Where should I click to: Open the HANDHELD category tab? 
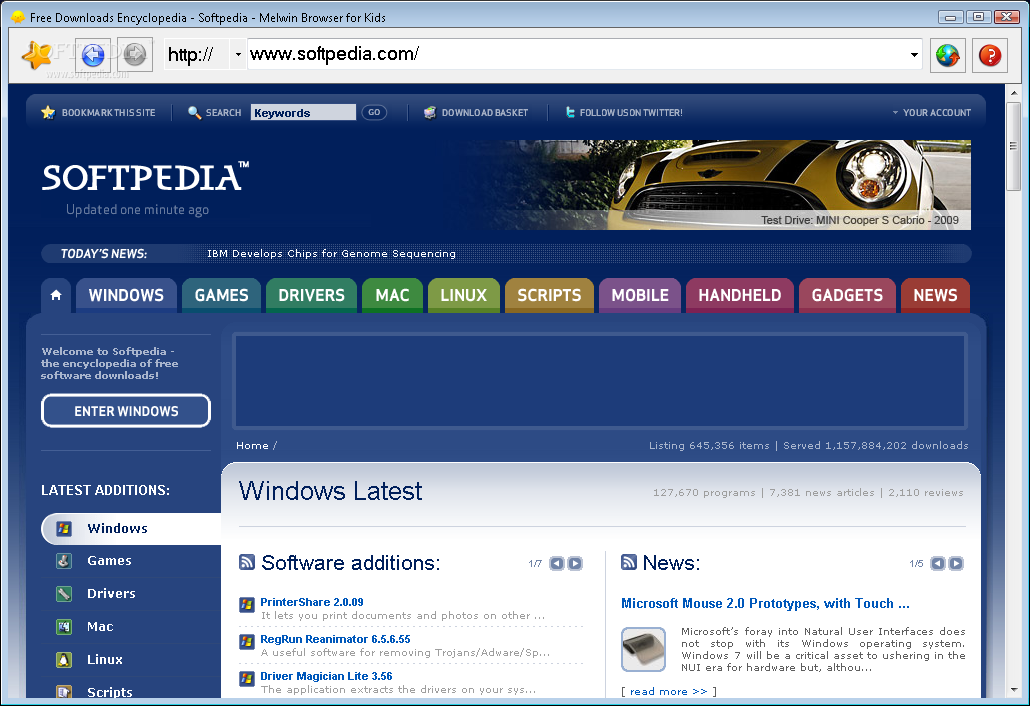[740, 296]
